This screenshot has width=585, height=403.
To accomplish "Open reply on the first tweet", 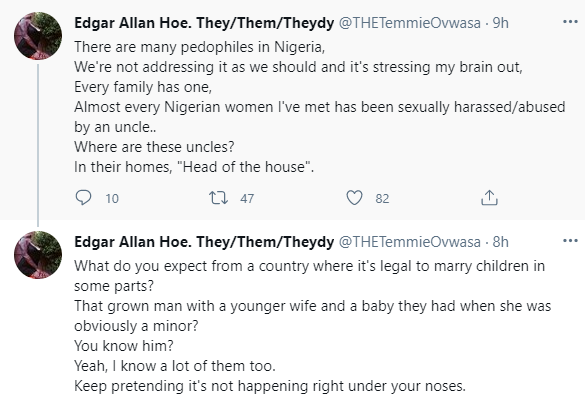I will click(x=83, y=198).
